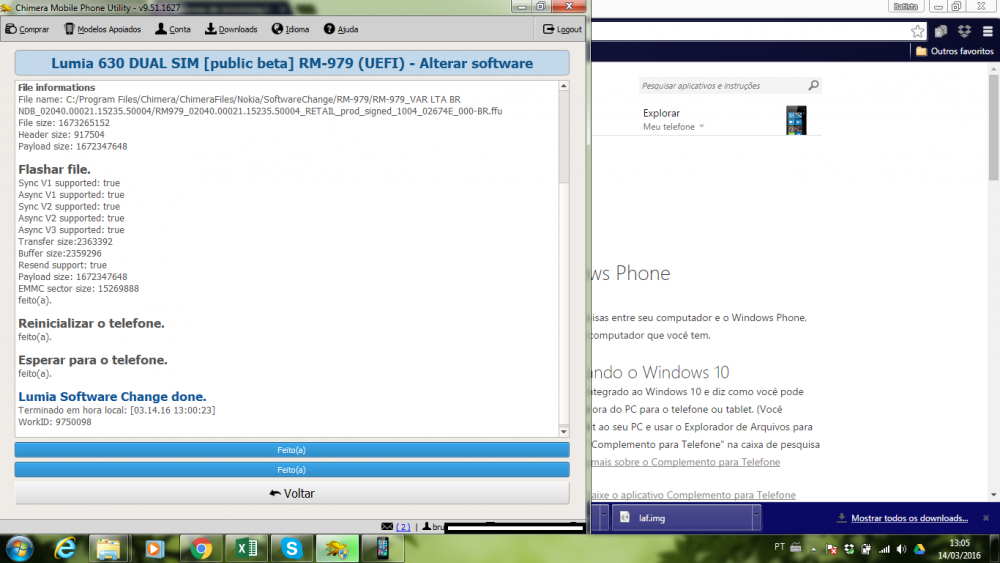Click the Batista profile button in browser
The image size is (1000, 563).
tap(906, 6)
